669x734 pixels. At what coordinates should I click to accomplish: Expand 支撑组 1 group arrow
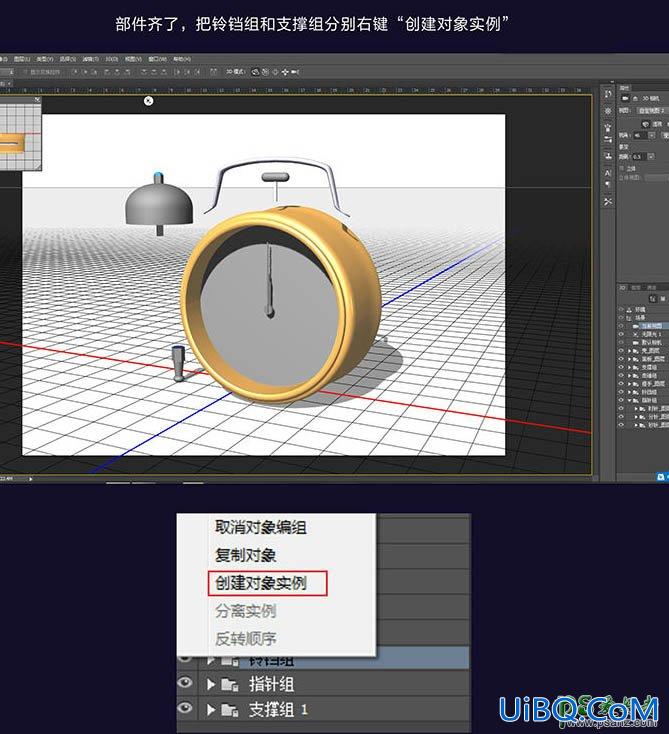211,710
